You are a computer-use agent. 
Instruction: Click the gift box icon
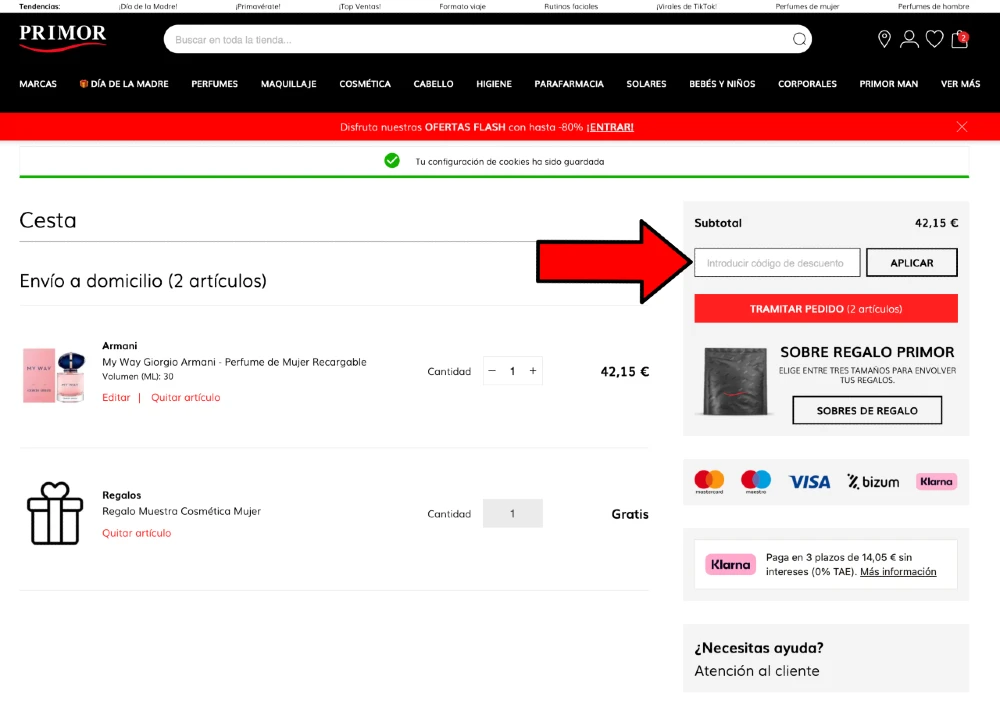[55, 513]
